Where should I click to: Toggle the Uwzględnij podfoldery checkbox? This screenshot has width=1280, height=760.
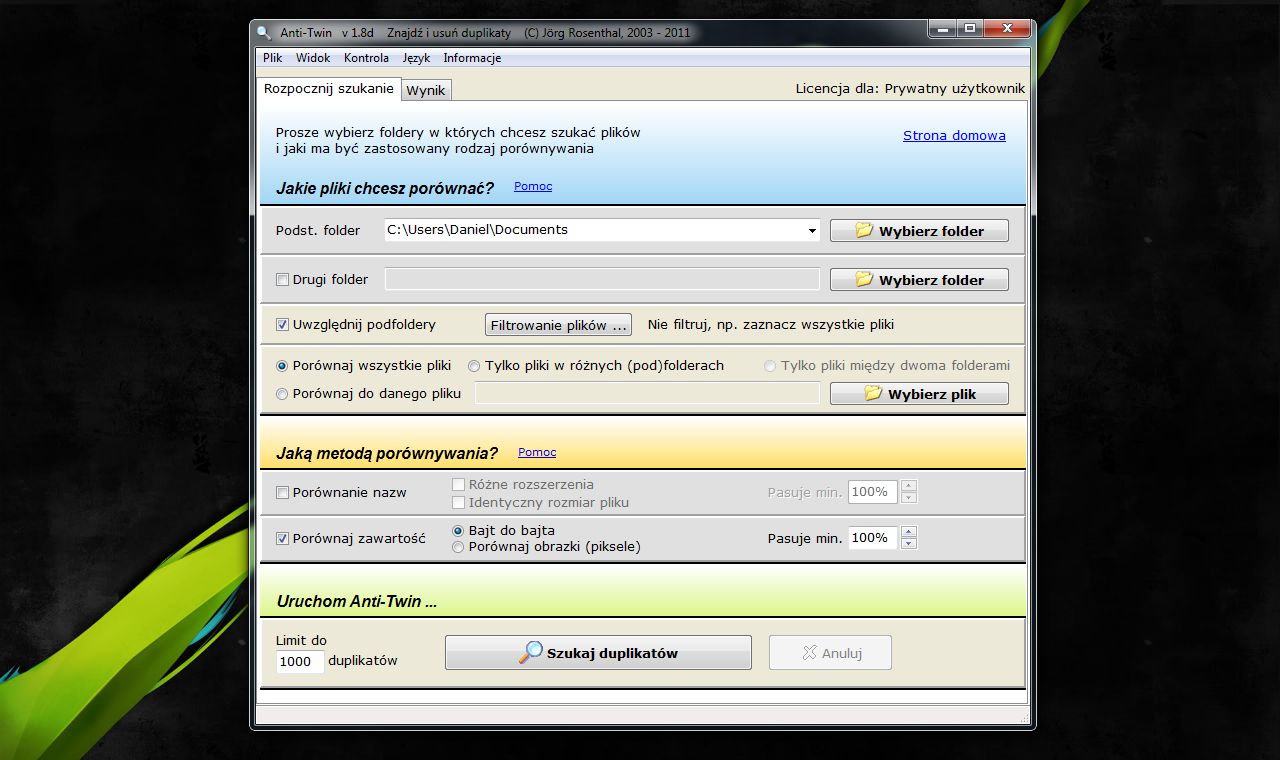pyautogui.click(x=282, y=325)
